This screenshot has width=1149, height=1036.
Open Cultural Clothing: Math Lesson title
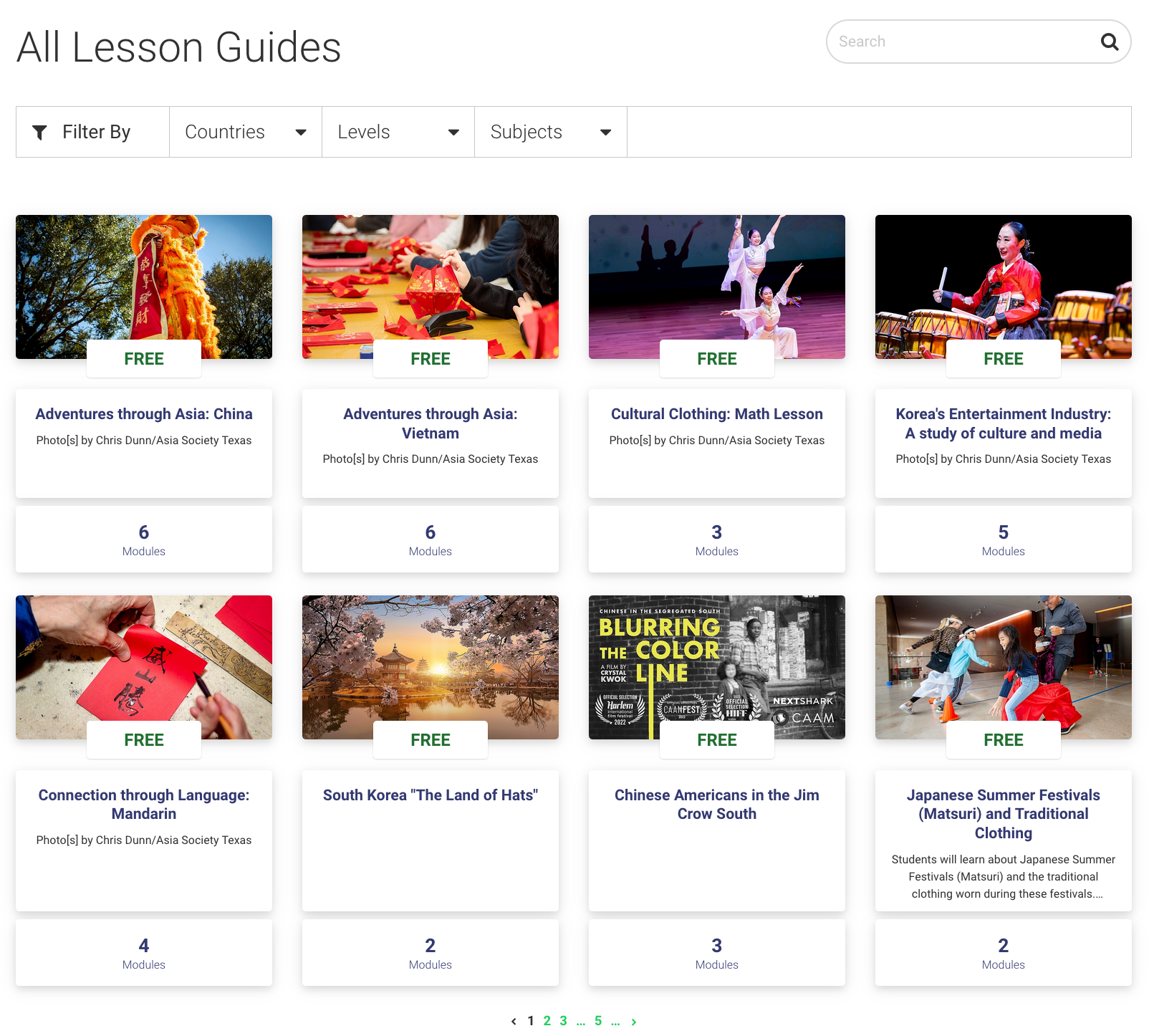click(x=717, y=414)
